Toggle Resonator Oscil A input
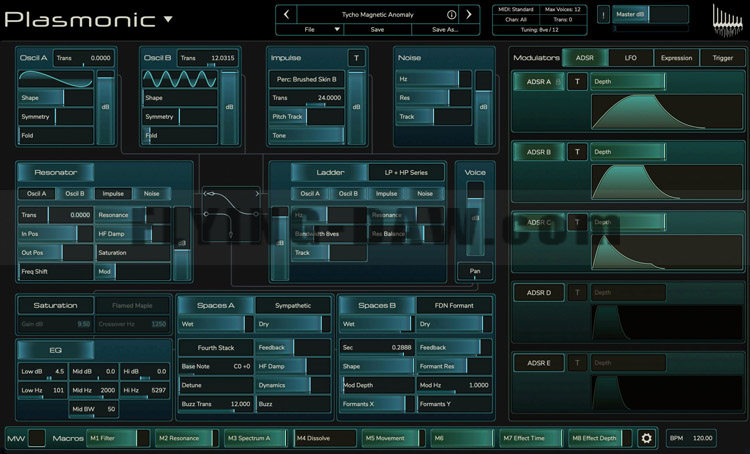Screen dimensions: 750x454 click(x=37, y=194)
